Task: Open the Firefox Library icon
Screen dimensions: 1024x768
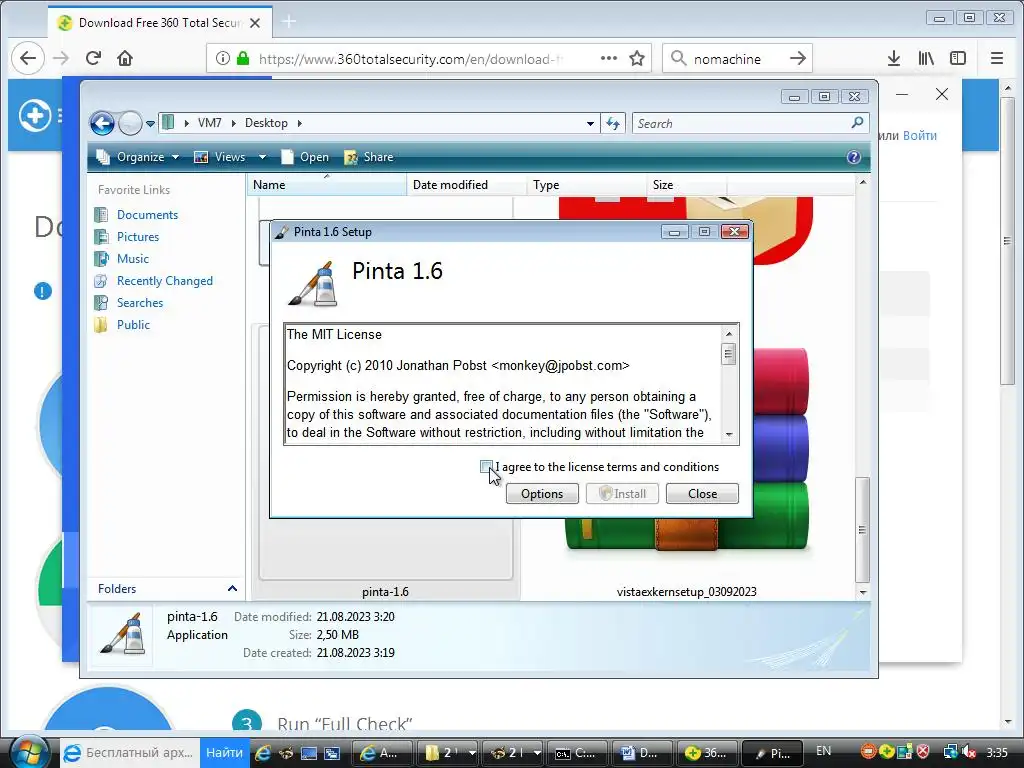Action: (x=926, y=58)
